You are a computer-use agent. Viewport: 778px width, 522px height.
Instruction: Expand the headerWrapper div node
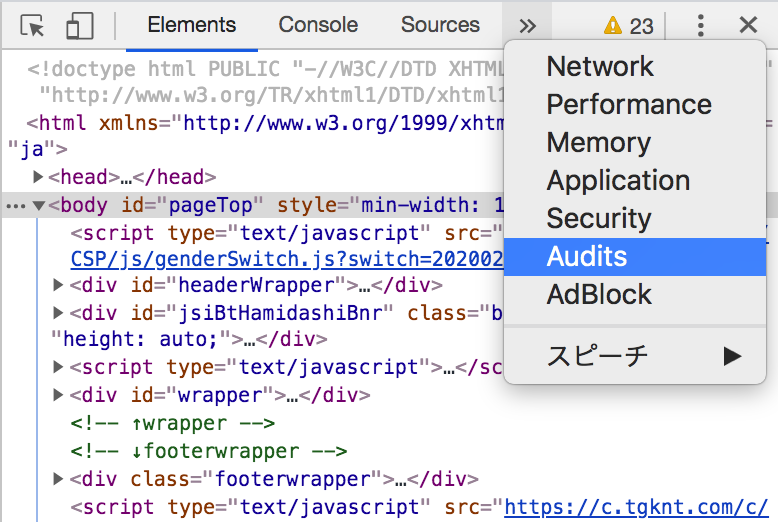pyautogui.click(x=58, y=285)
